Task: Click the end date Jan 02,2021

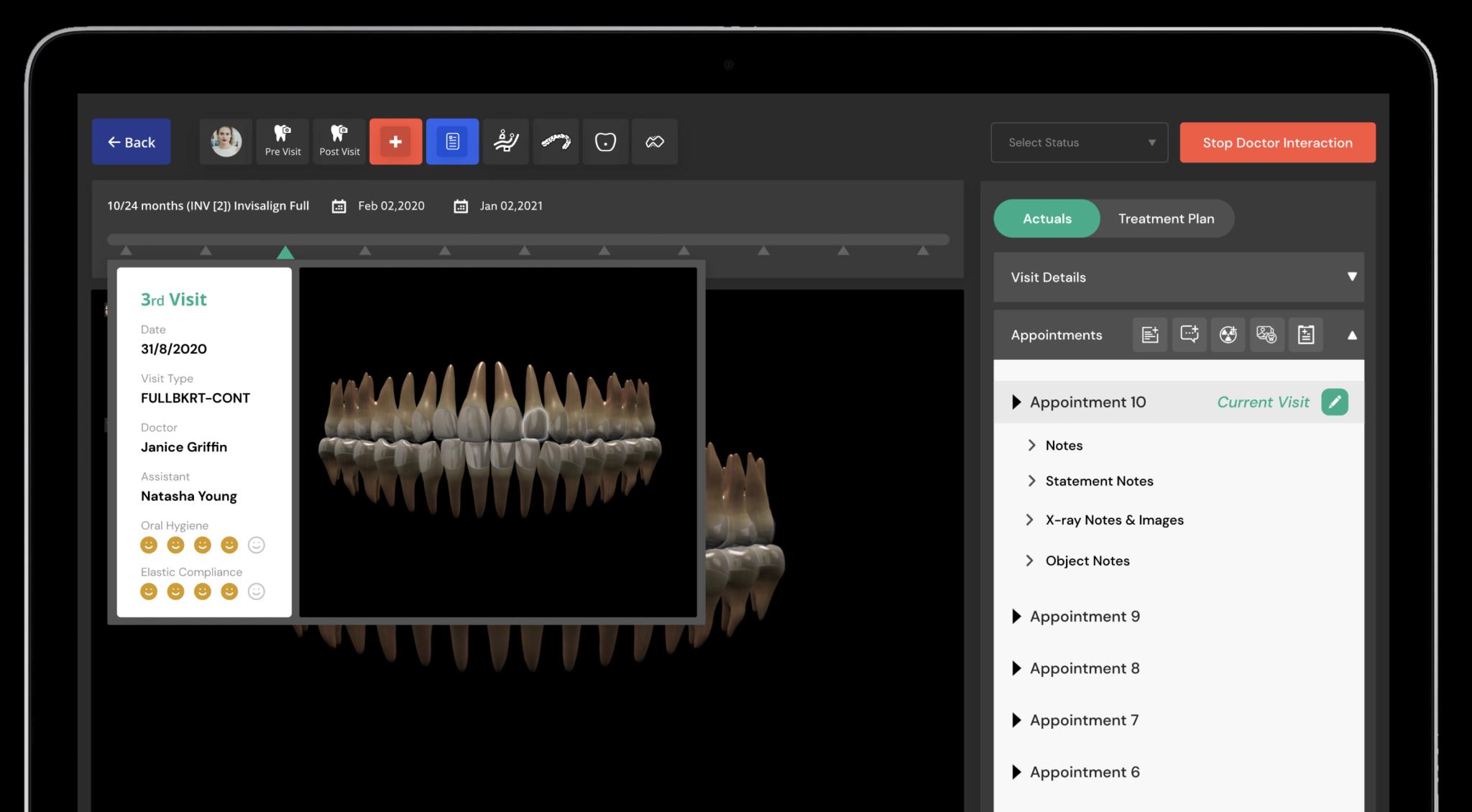Action: (511, 206)
